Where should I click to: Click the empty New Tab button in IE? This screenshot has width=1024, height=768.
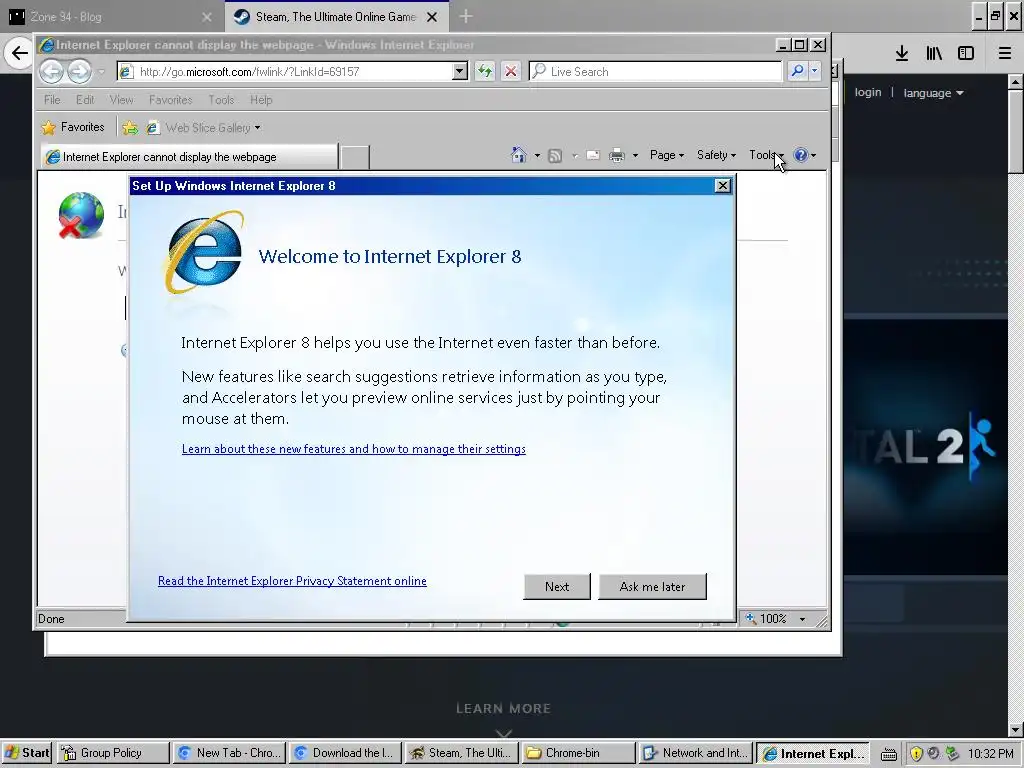pos(355,157)
